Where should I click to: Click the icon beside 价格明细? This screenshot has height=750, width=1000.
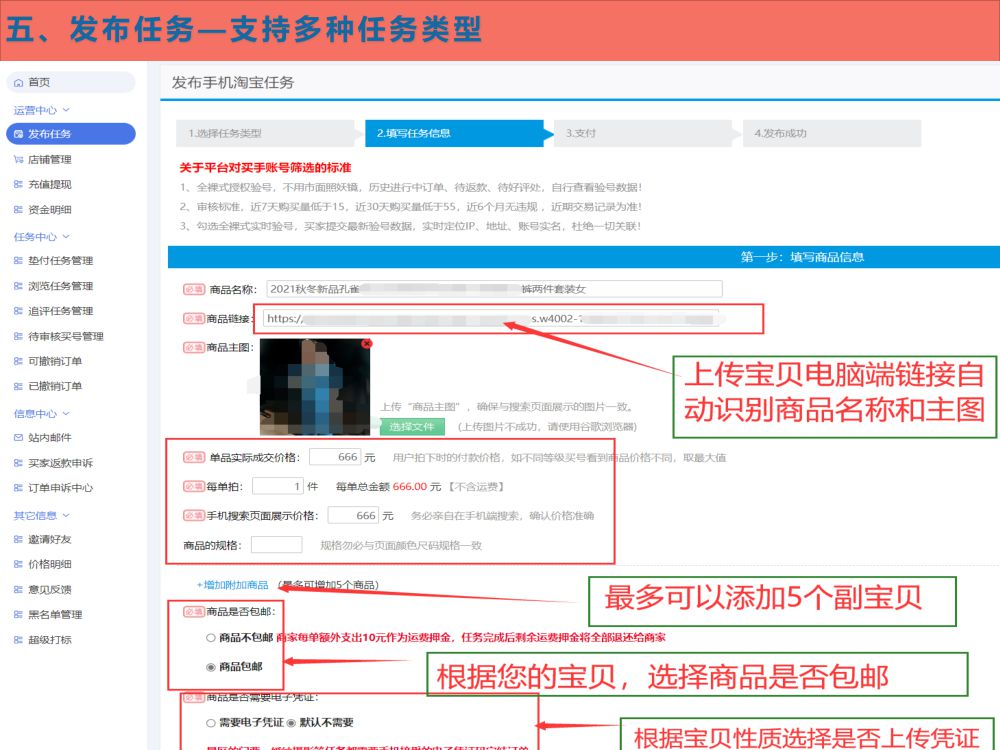pyautogui.click(x=18, y=564)
